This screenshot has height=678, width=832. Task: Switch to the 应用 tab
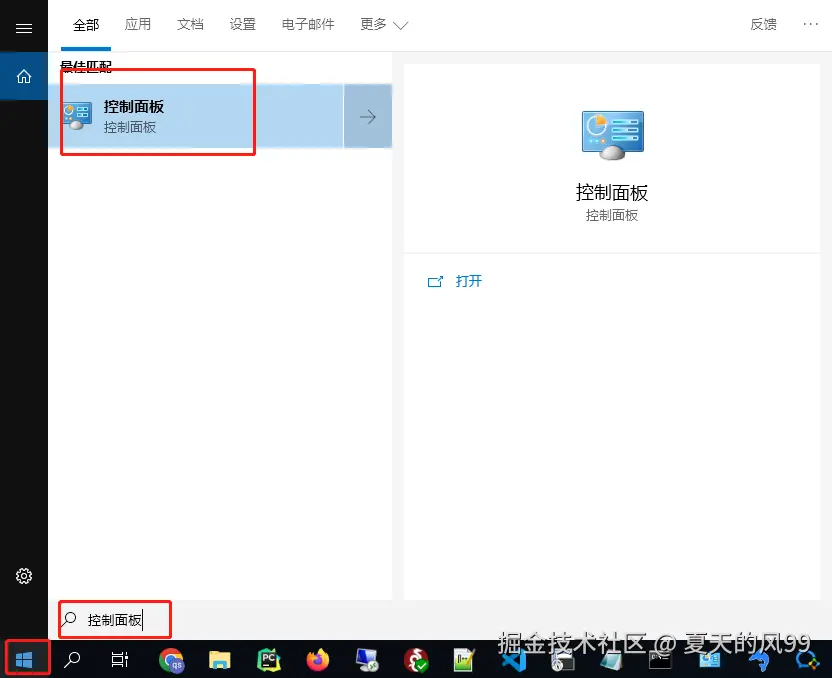click(138, 24)
